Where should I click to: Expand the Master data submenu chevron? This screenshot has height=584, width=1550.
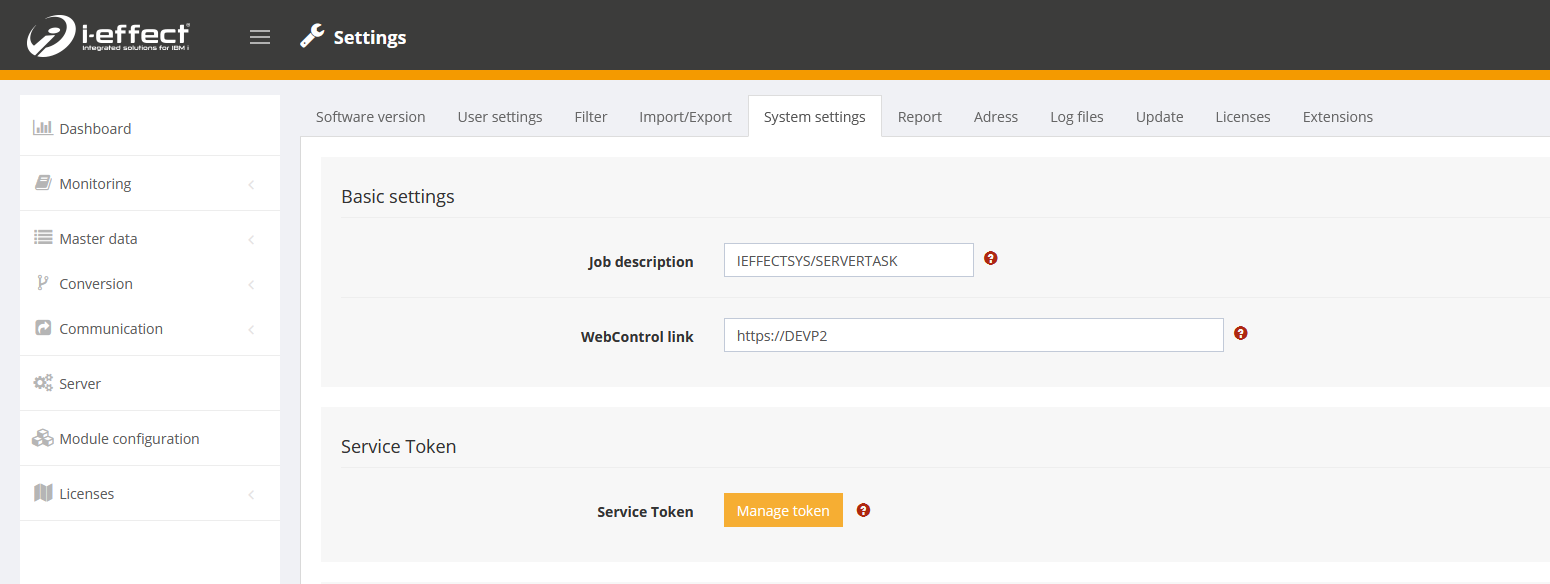251,239
